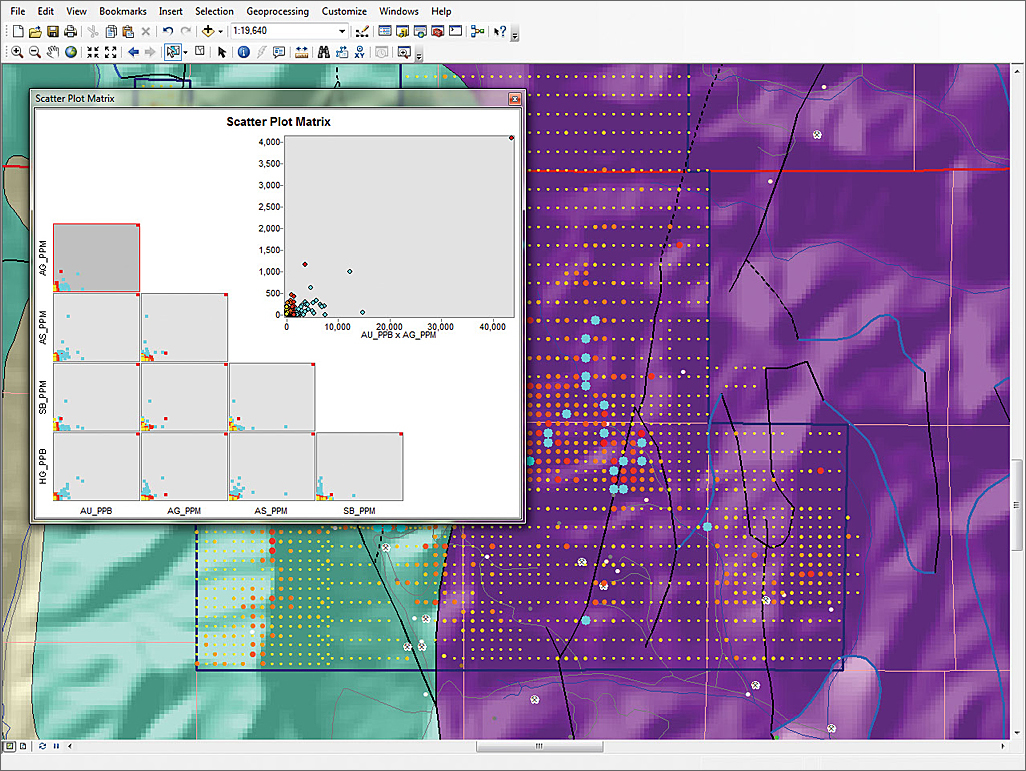The width and height of the screenshot is (1026, 771).
Task: Open the Bookmarks menu
Action: tap(122, 11)
